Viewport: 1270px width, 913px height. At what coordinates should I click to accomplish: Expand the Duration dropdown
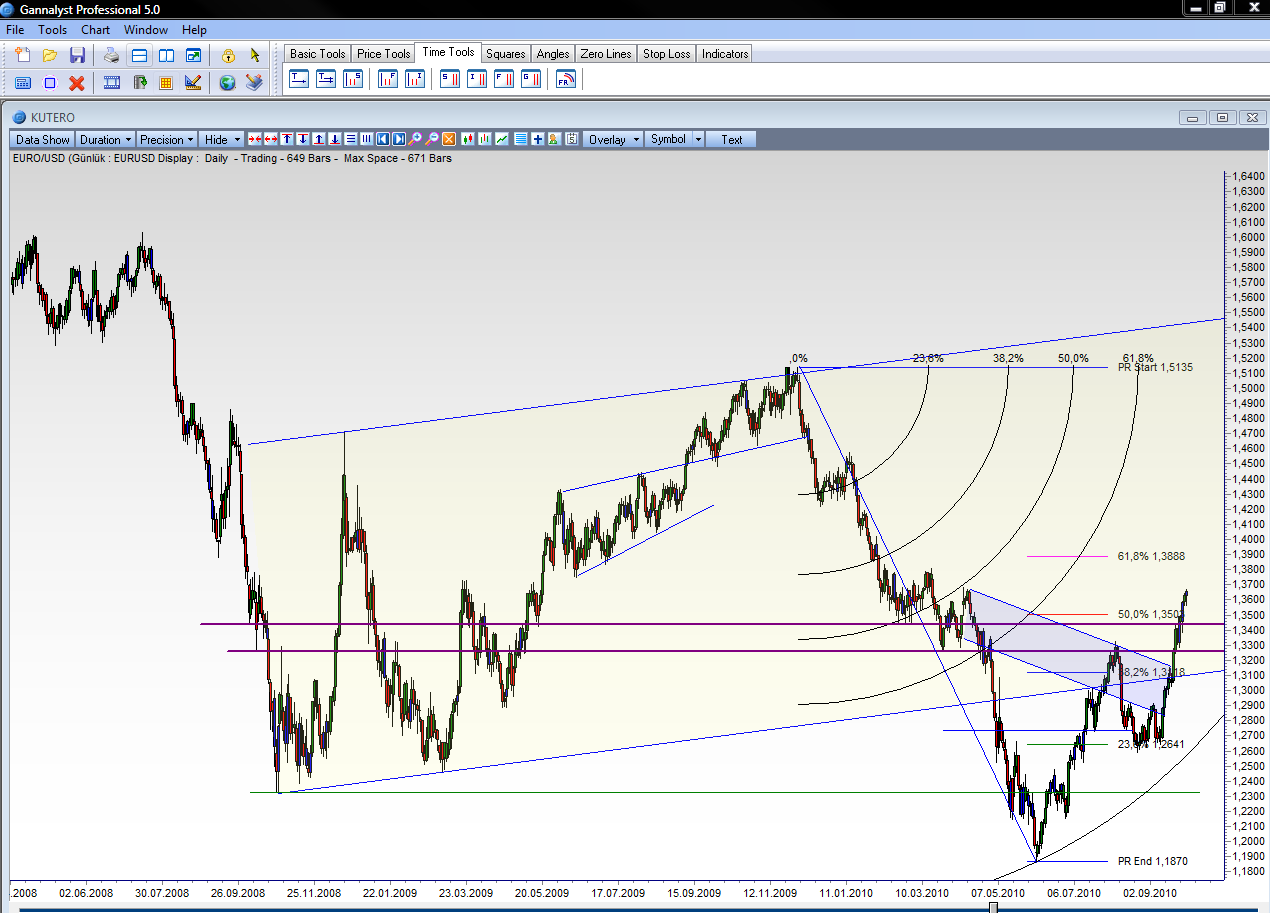click(x=106, y=139)
